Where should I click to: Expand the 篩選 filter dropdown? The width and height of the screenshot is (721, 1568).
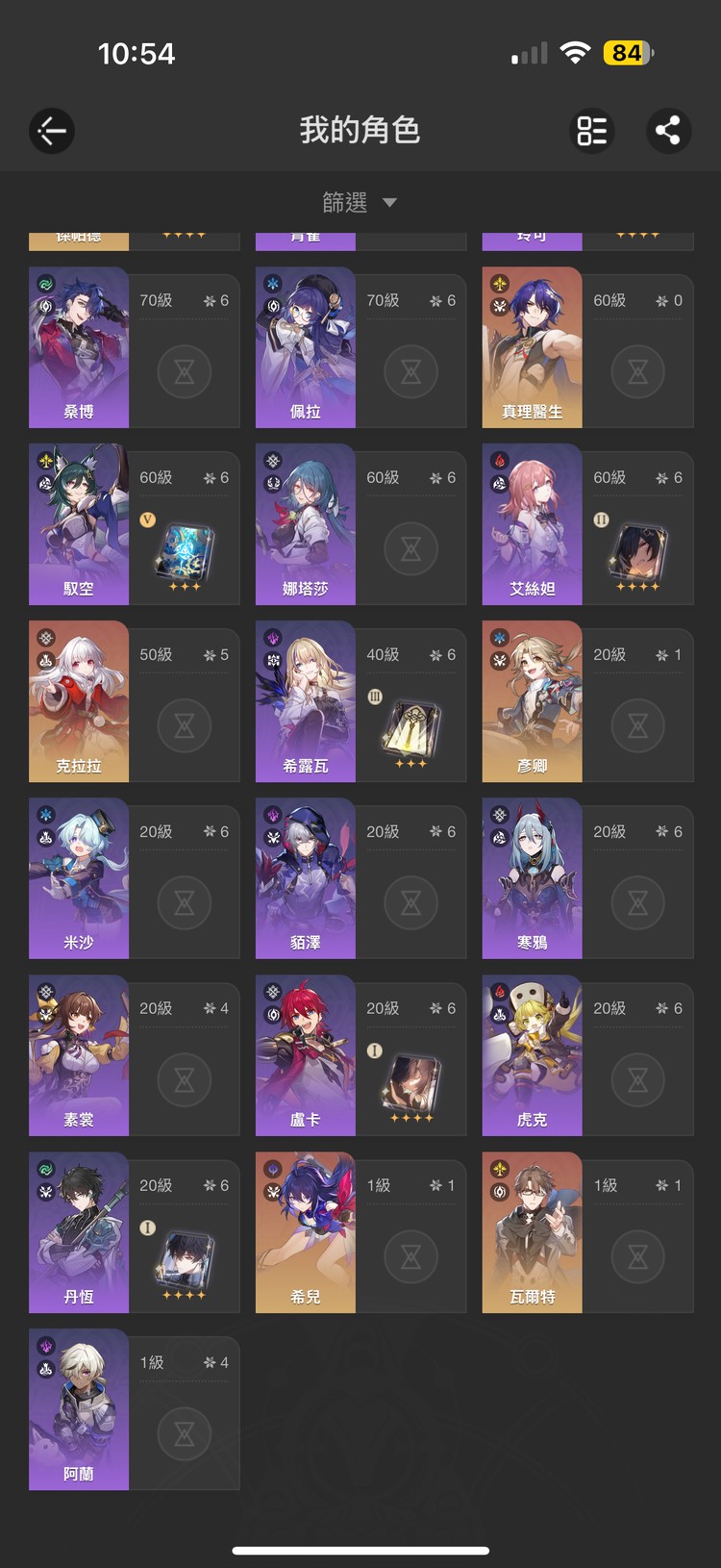click(x=360, y=202)
